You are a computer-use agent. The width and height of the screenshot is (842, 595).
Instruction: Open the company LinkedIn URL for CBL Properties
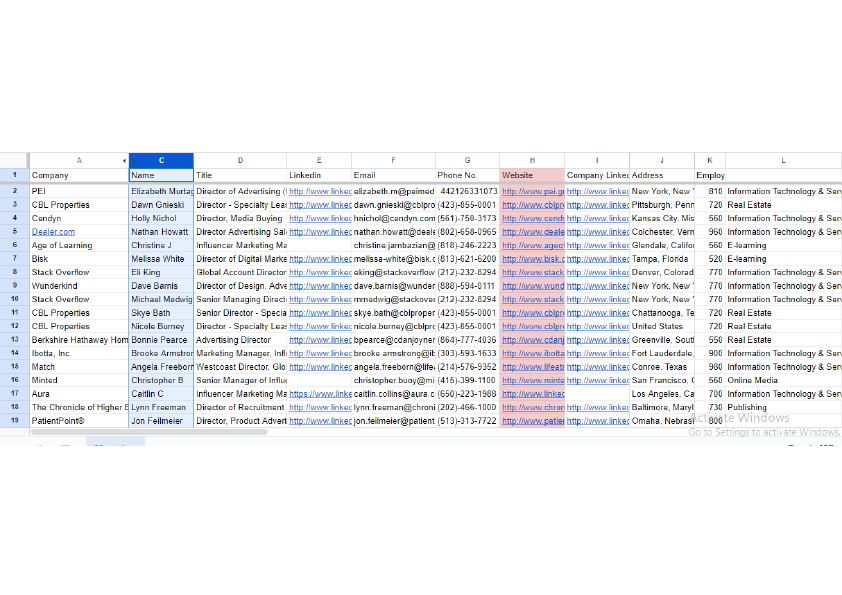click(597, 204)
